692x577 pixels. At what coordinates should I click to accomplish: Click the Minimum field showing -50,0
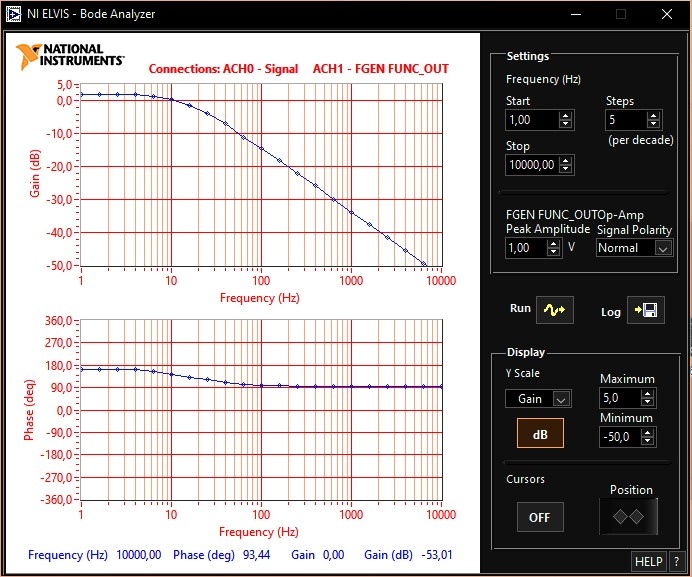(620, 437)
